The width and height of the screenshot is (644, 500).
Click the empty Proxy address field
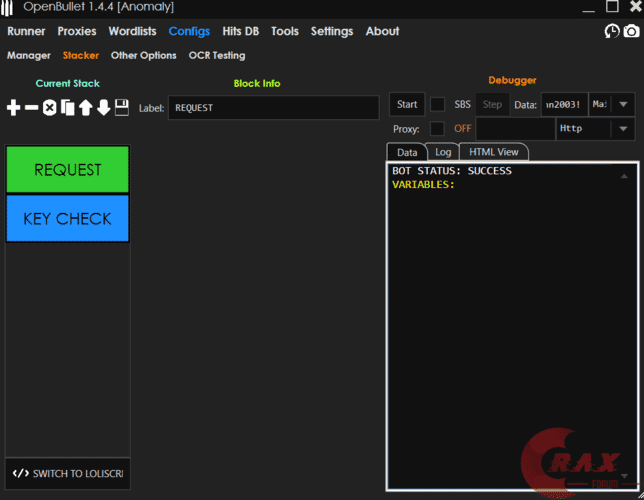pyautogui.click(x=515, y=129)
